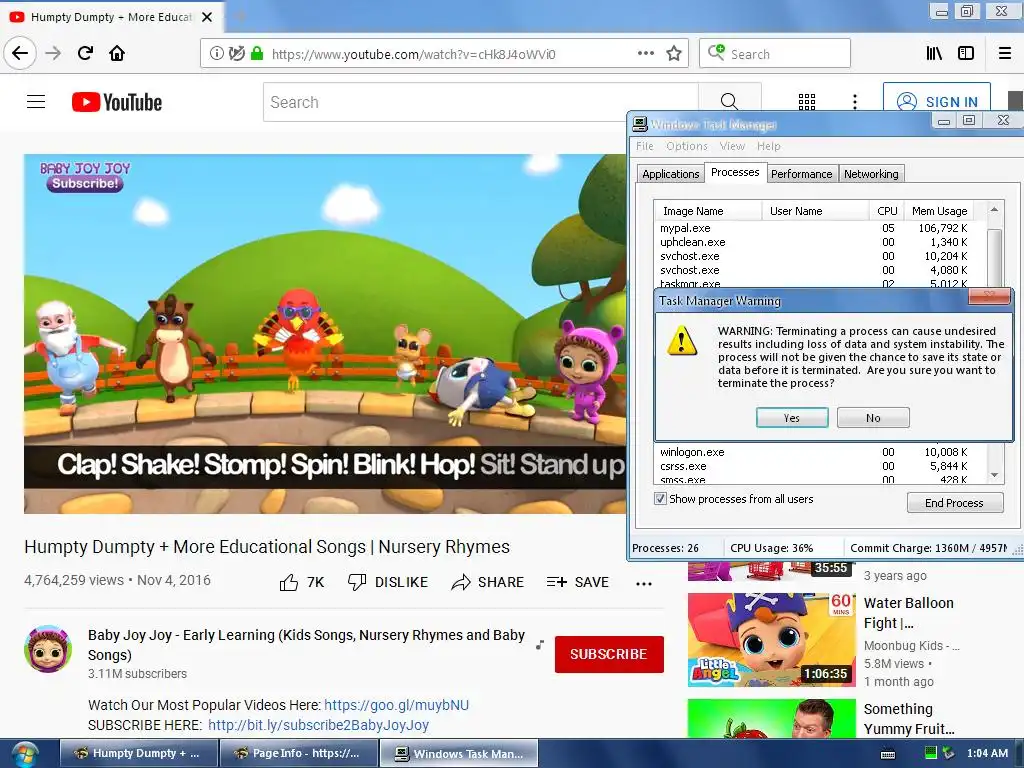This screenshot has height=768, width=1024.
Task: Open the goo.gl/muybNU link
Action: click(x=396, y=705)
